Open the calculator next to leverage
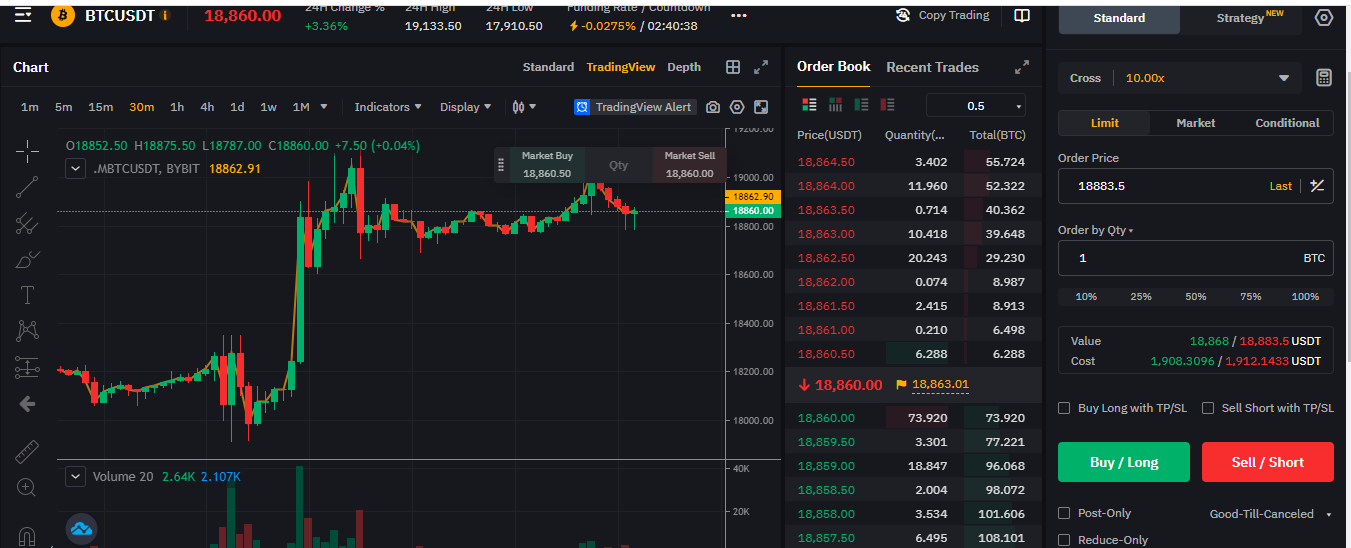The image size is (1351, 548). click(1324, 78)
